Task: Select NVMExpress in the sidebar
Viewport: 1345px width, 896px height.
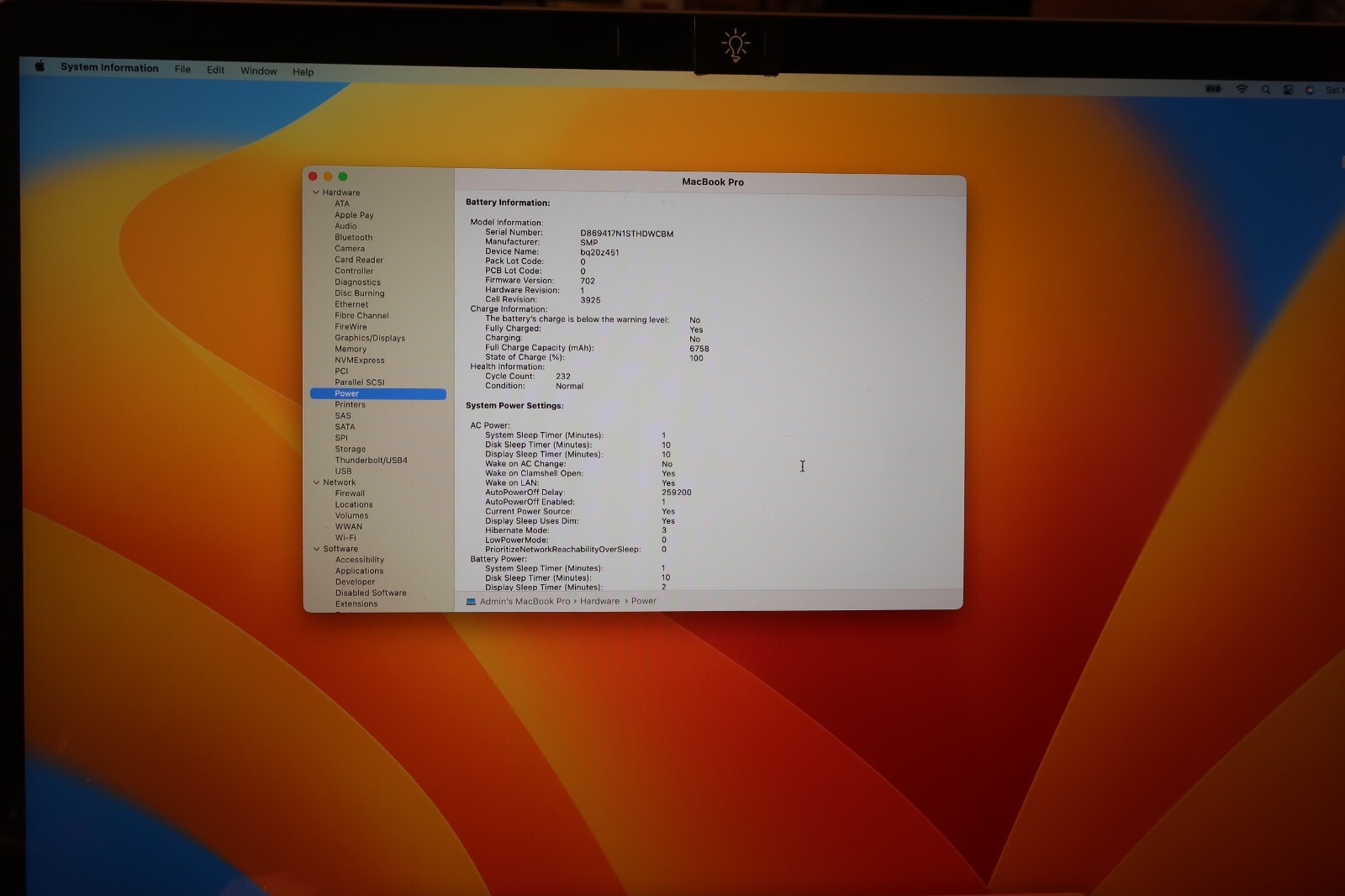Action: [360, 360]
